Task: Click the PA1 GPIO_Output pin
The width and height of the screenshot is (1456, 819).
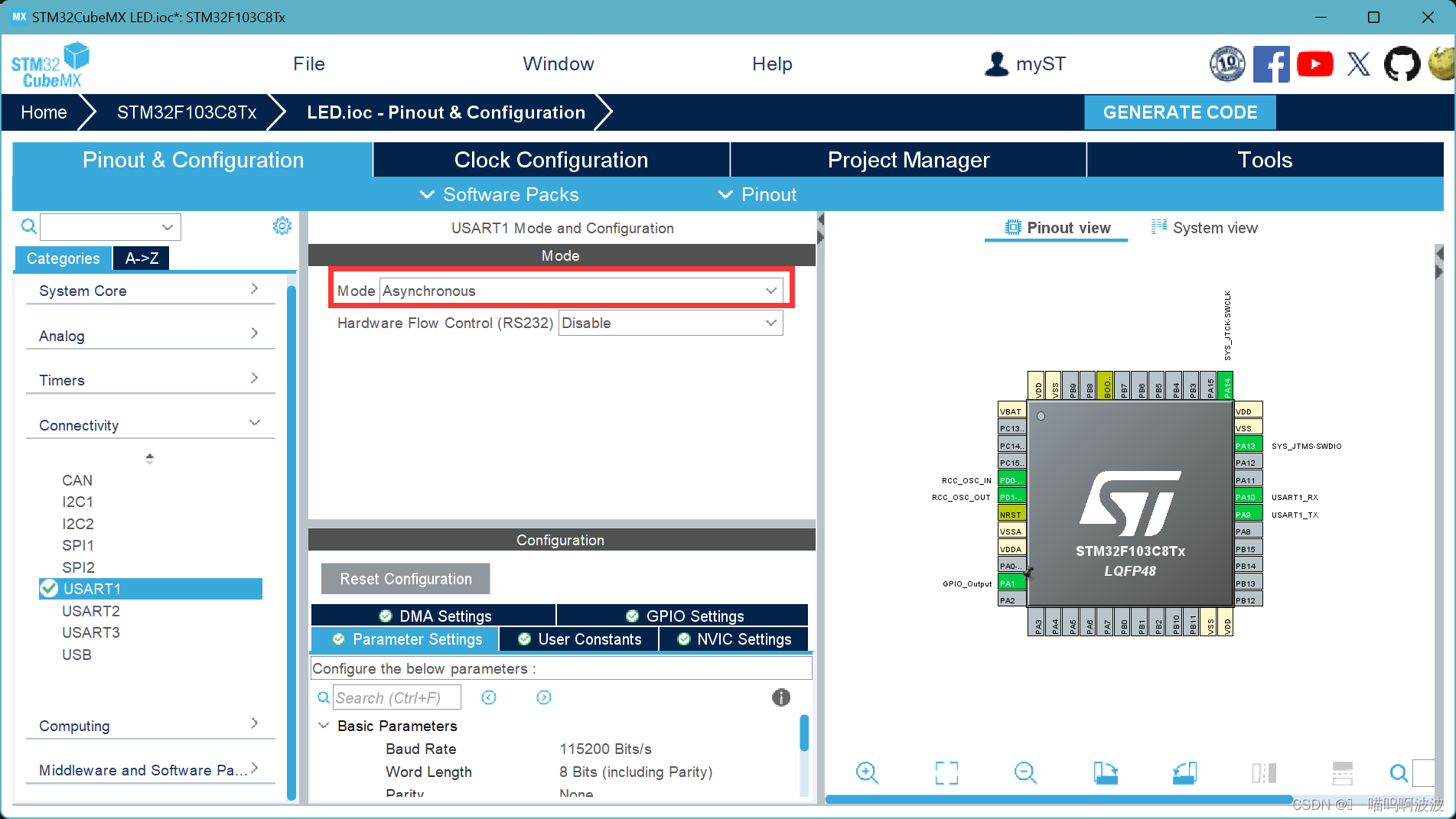Action: [1012, 583]
